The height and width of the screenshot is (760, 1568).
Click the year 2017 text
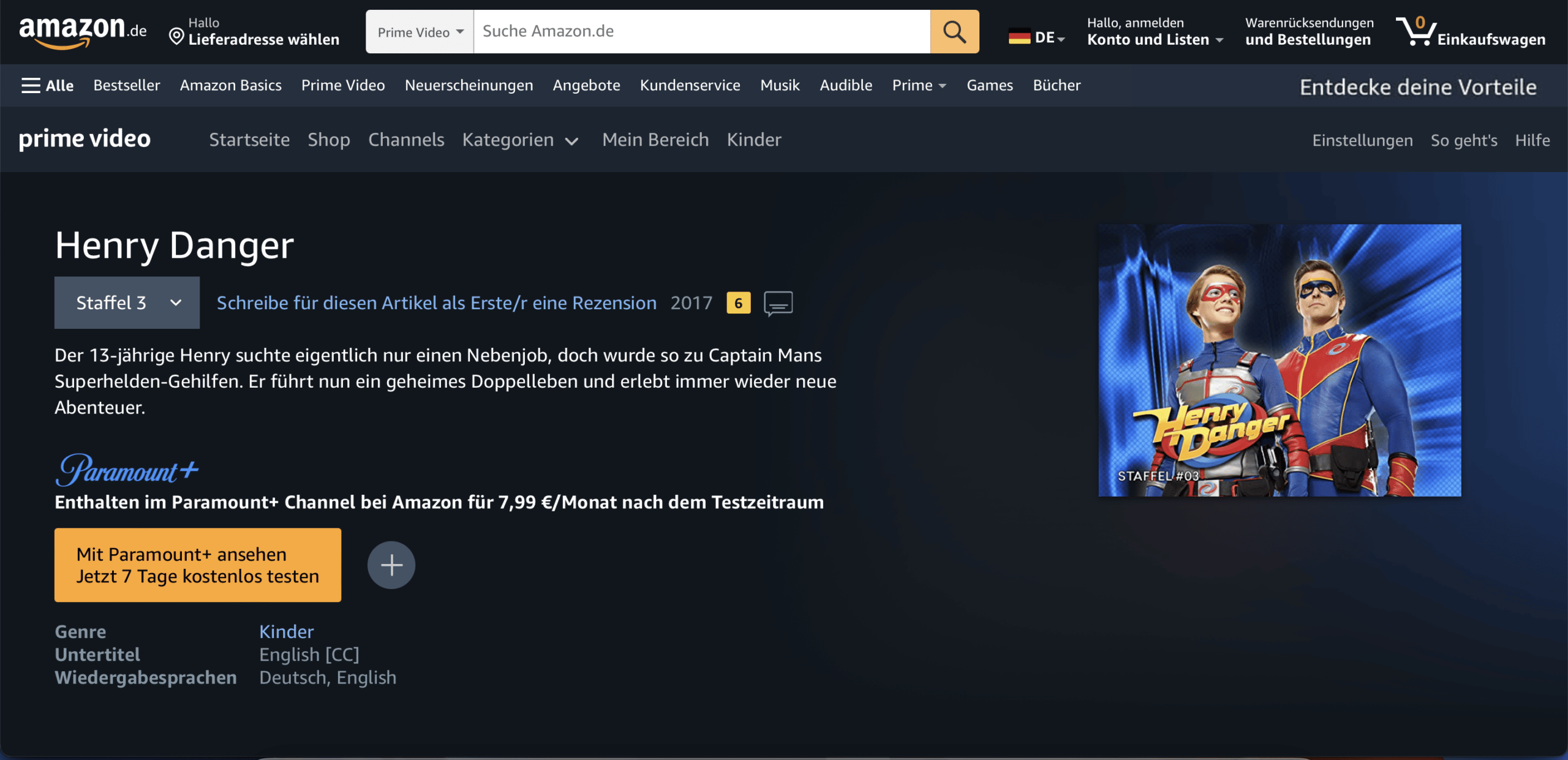click(x=692, y=303)
